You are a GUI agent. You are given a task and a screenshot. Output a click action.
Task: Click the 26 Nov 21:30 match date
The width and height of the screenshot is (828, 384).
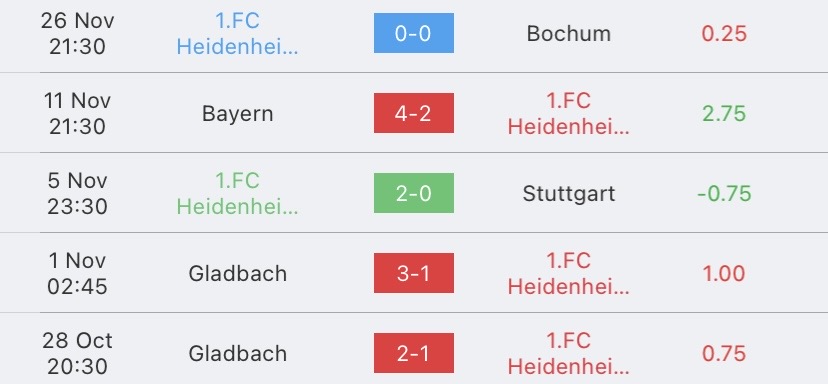[77, 34]
